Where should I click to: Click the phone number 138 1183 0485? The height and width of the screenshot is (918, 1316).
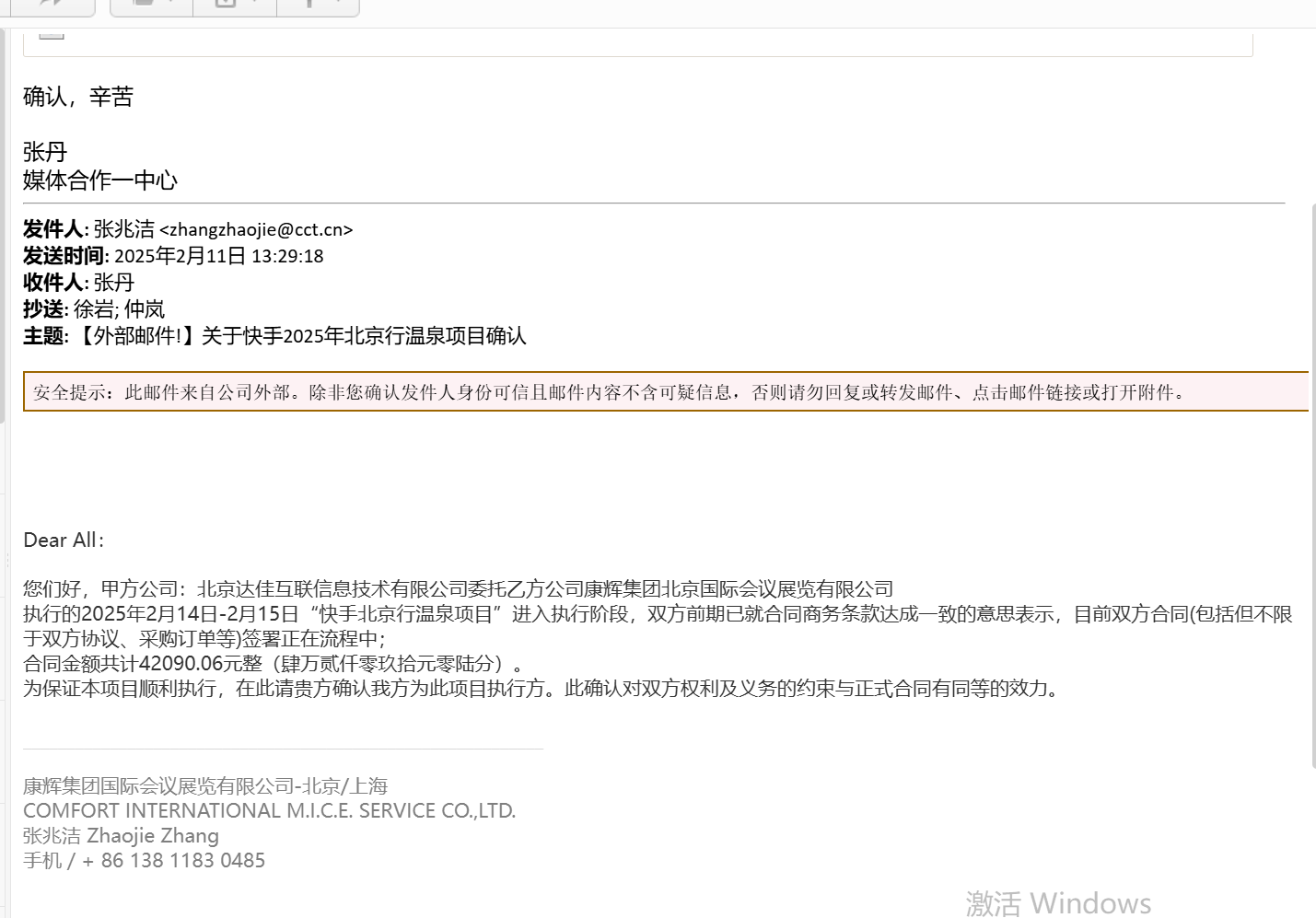pyautogui.click(x=183, y=860)
